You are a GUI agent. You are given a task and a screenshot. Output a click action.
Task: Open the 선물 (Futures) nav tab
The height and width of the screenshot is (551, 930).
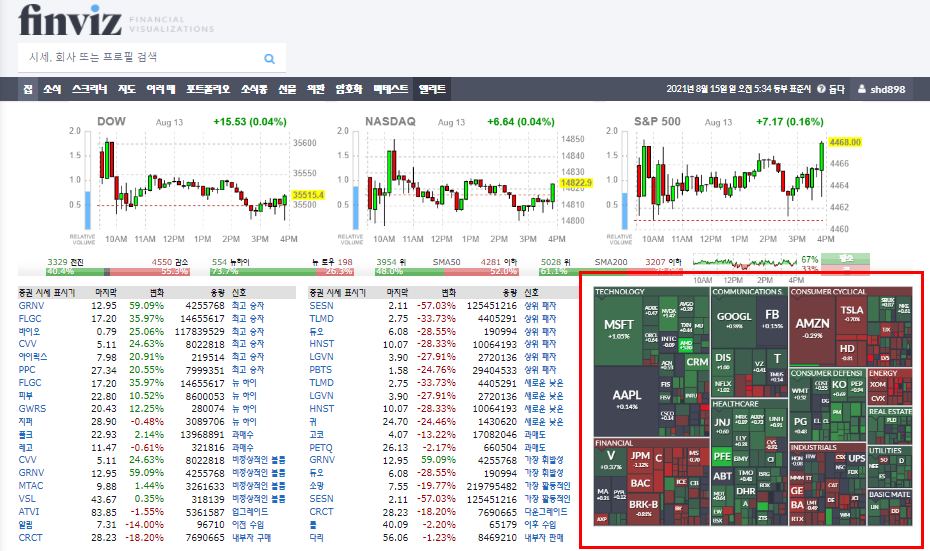pyautogui.click(x=287, y=89)
